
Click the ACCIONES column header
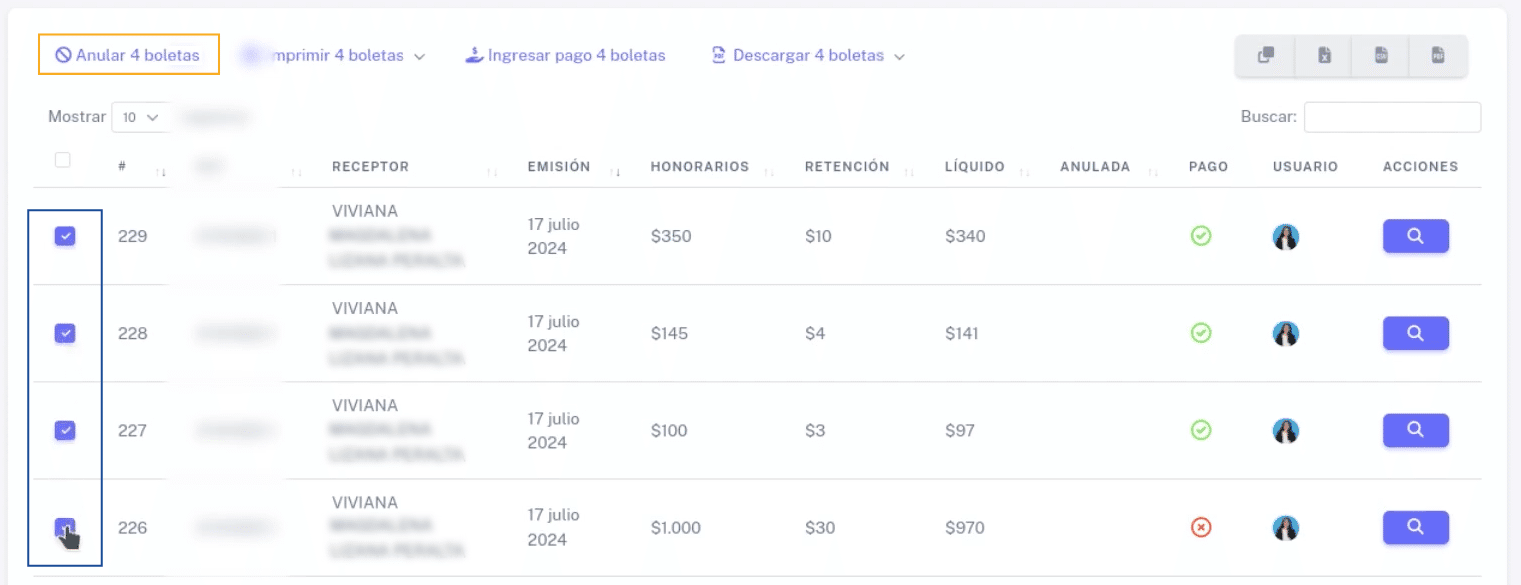tap(1420, 167)
